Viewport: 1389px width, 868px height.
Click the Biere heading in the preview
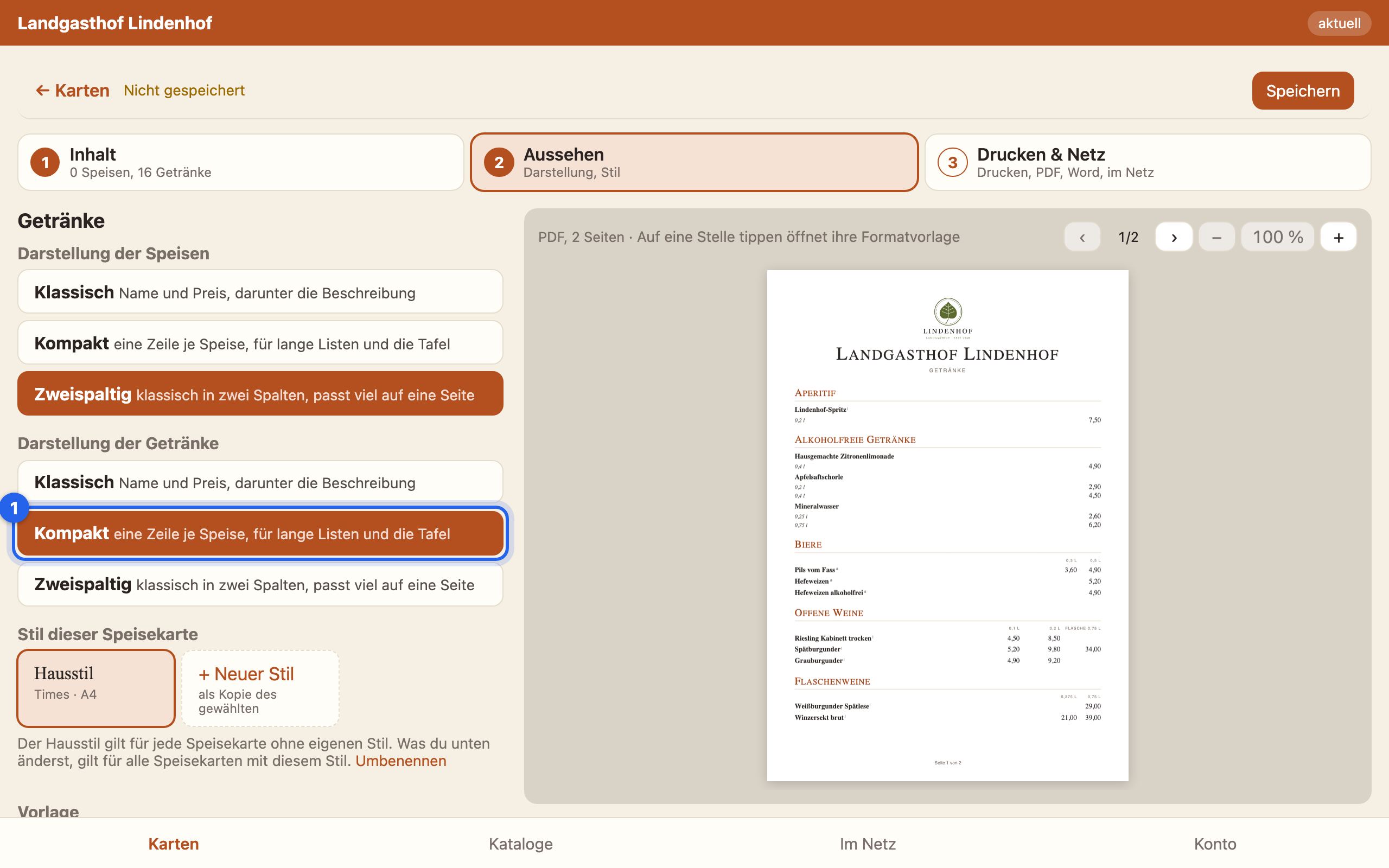tap(807, 545)
